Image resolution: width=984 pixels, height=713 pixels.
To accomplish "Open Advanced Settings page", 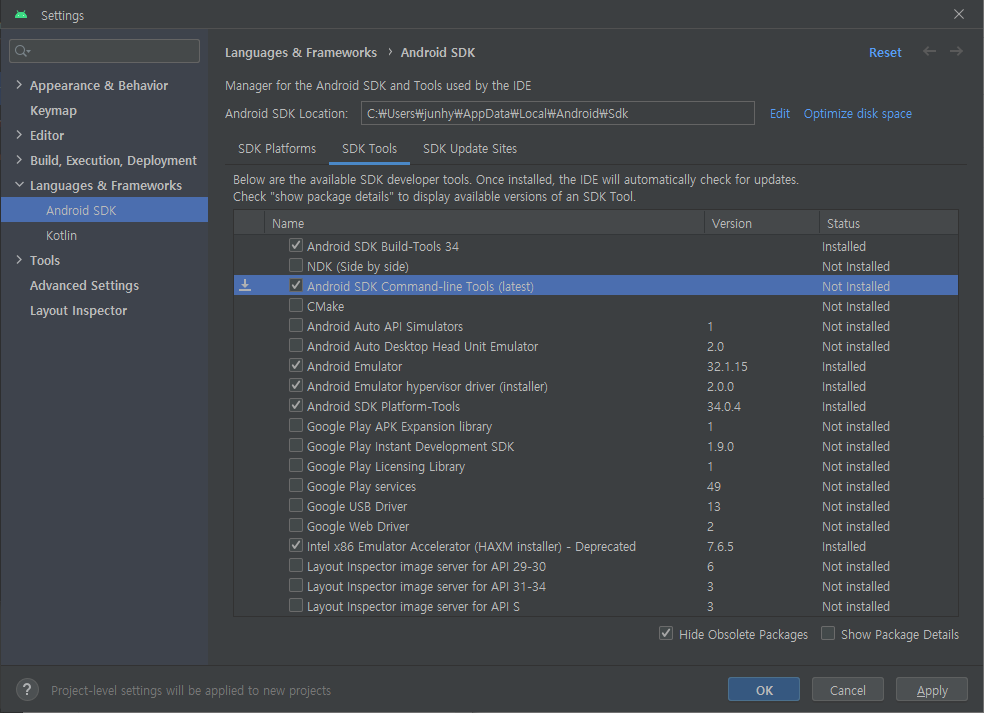I will tap(84, 286).
